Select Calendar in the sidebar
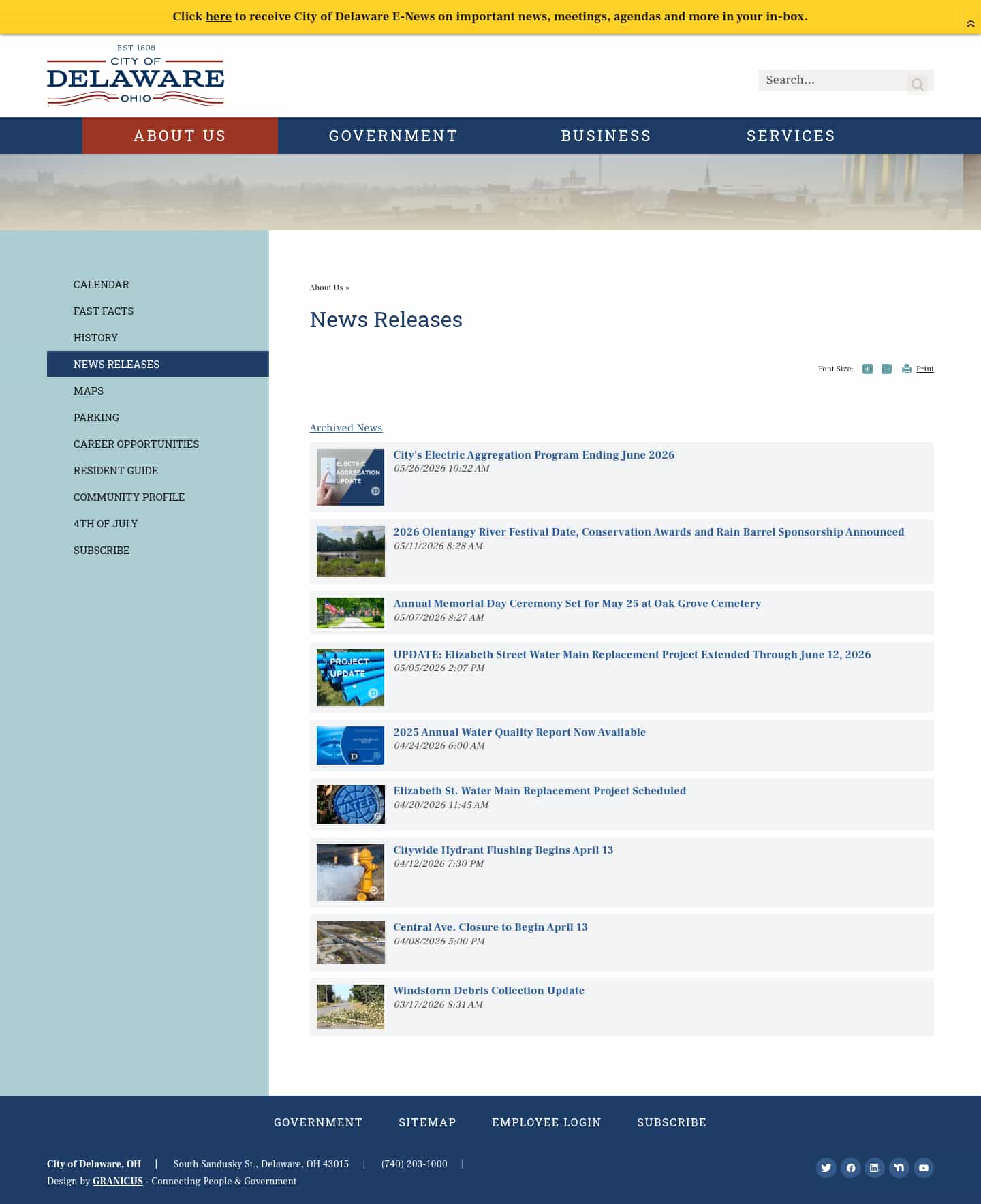This screenshot has height=1204, width=981. [102, 285]
